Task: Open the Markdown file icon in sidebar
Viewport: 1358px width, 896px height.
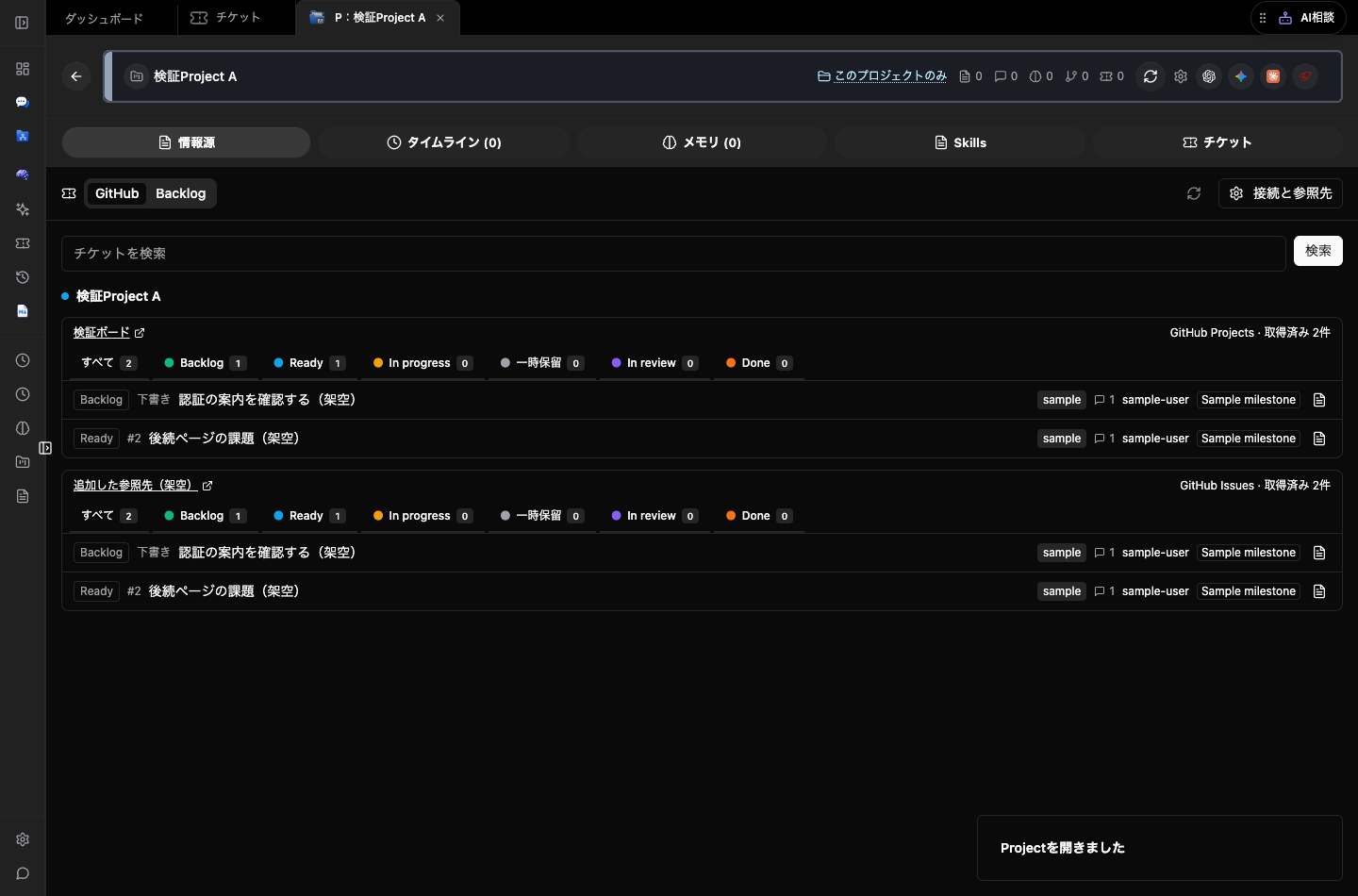Action: [x=23, y=311]
